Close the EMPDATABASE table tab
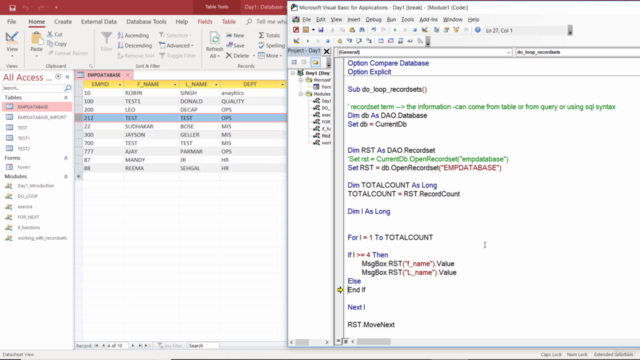The width and height of the screenshot is (640, 360). (128, 75)
